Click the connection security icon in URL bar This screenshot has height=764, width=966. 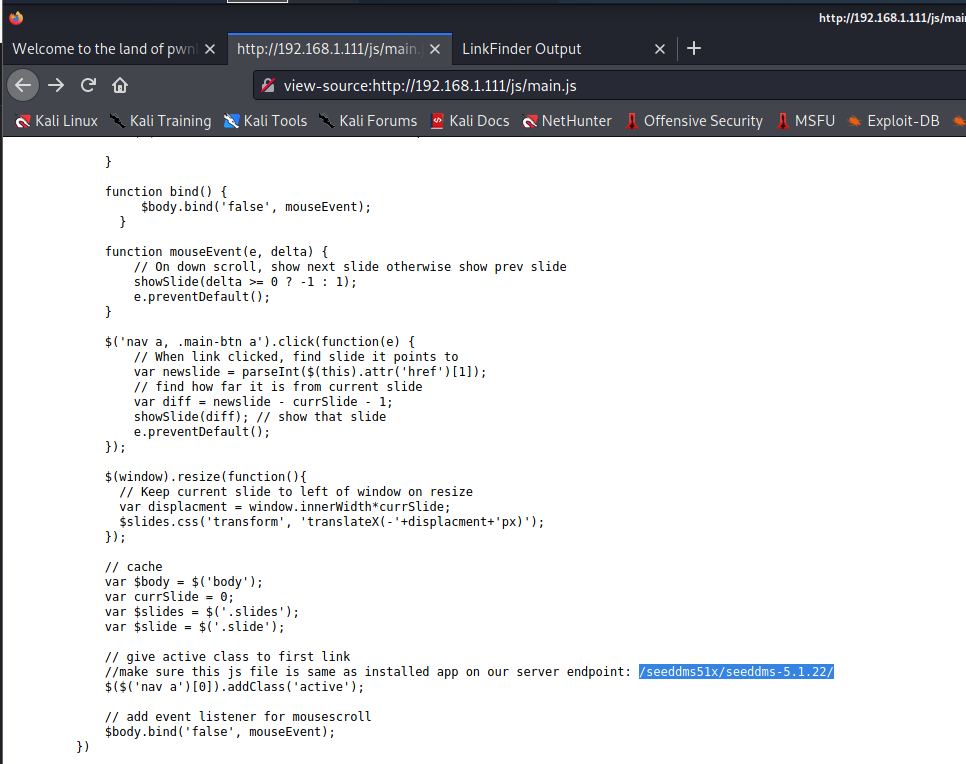click(x=268, y=86)
